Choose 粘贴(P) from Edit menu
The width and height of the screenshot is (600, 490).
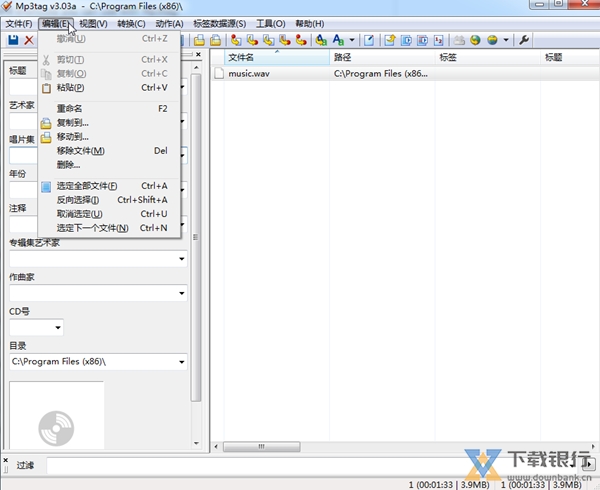(109, 88)
